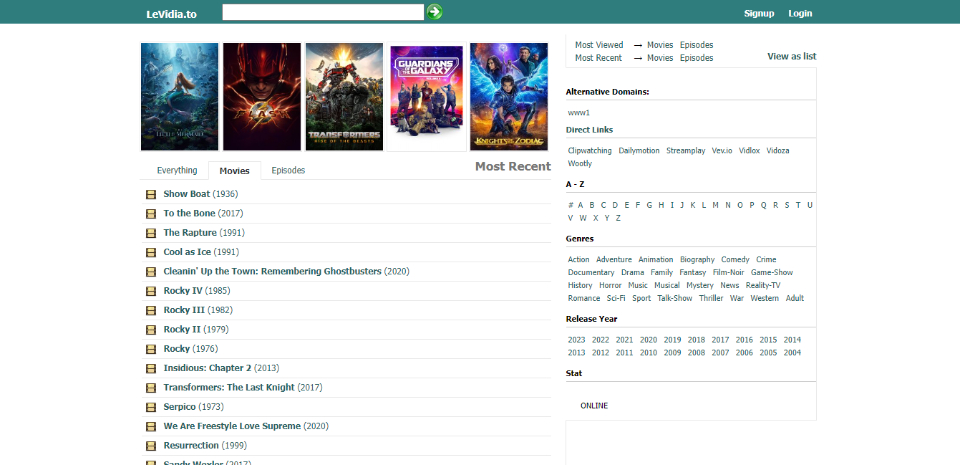
Task: Open Rocky IV (1985) title
Action: tap(197, 291)
